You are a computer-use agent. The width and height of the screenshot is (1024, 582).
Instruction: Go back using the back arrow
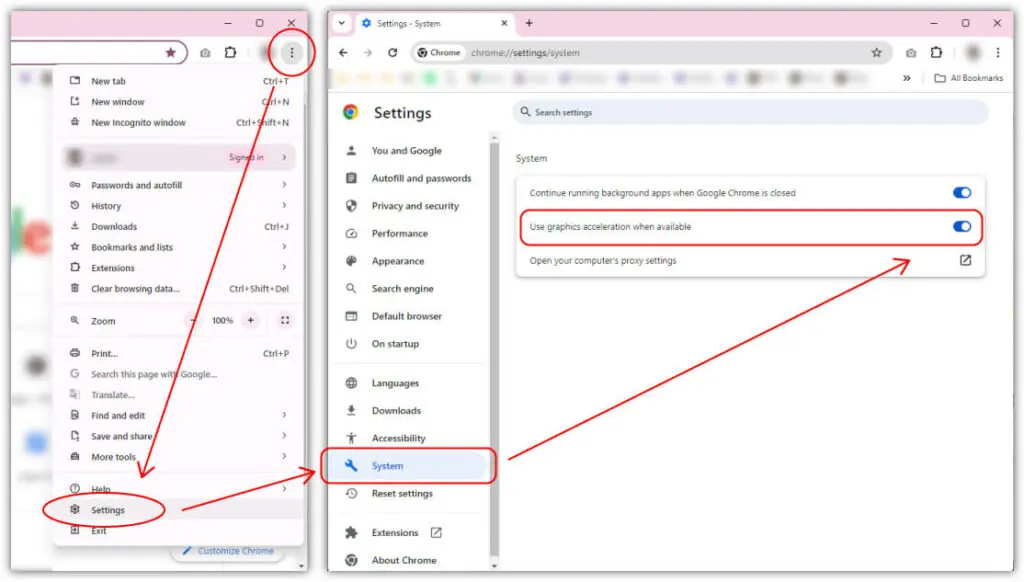coord(343,53)
